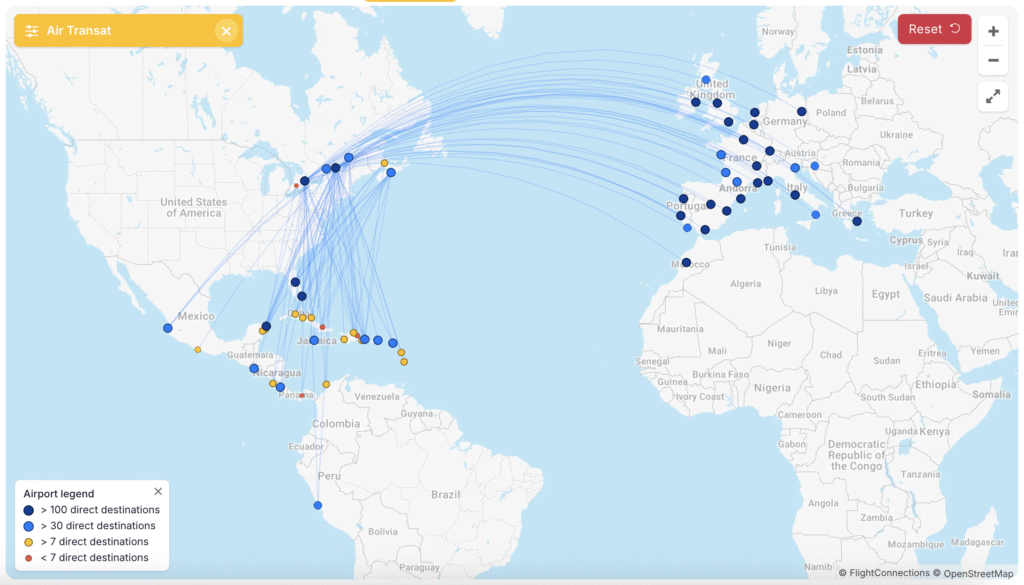Image resolution: width=1024 pixels, height=585 pixels.
Task: Select the airport marker in Morocco
Action: coord(686,262)
